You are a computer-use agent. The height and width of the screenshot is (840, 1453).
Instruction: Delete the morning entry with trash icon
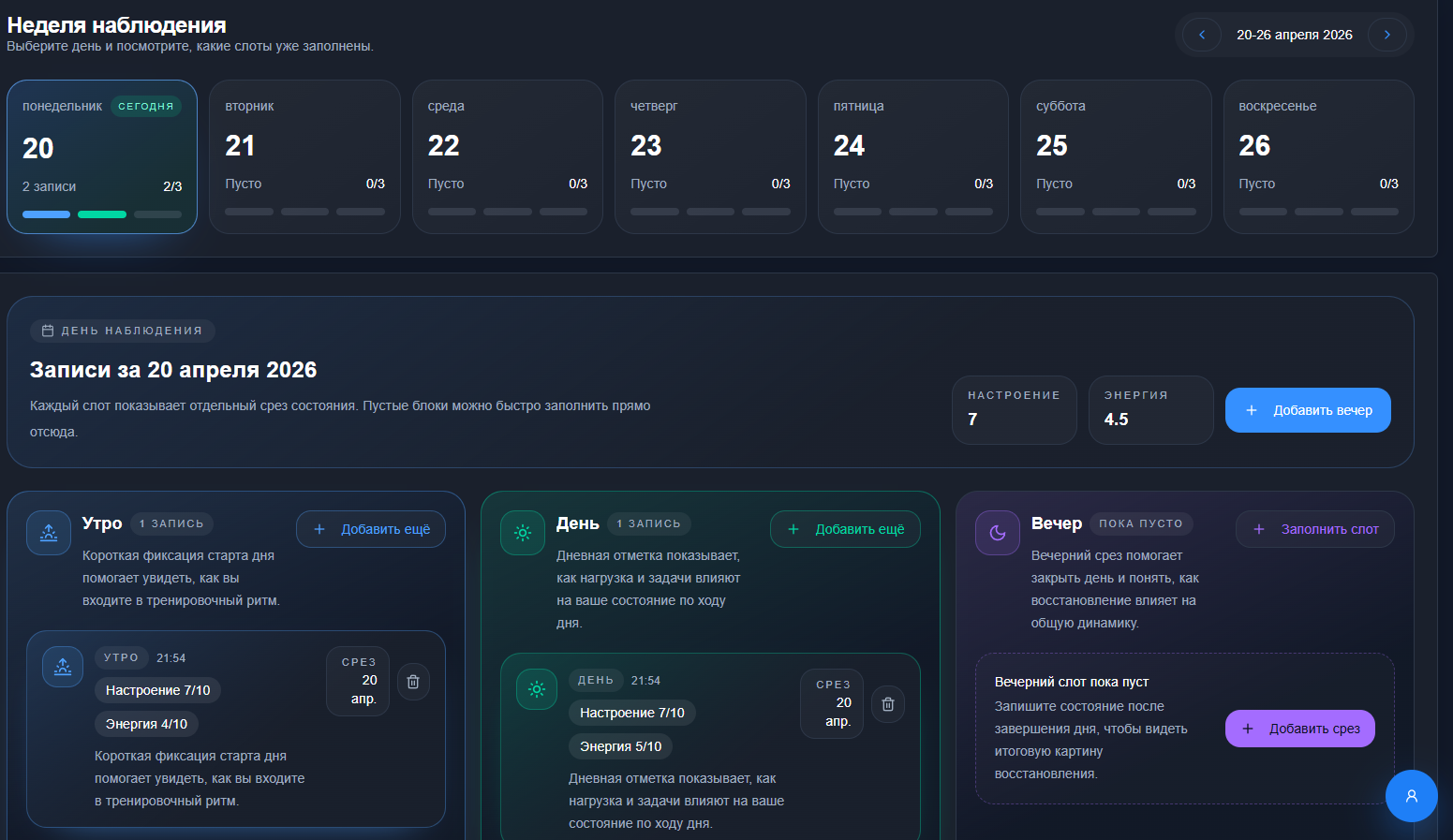click(413, 682)
